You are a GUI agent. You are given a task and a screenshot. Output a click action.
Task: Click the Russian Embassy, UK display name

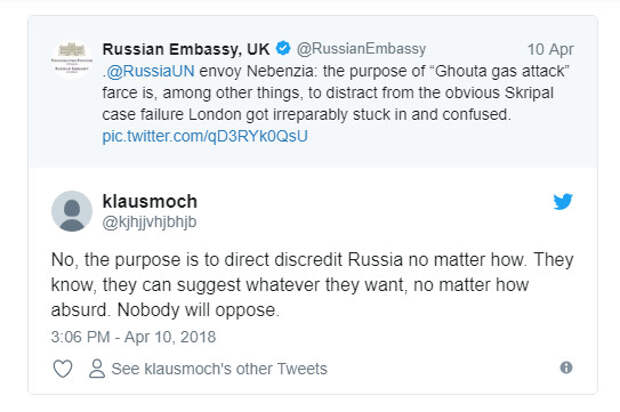click(x=186, y=49)
